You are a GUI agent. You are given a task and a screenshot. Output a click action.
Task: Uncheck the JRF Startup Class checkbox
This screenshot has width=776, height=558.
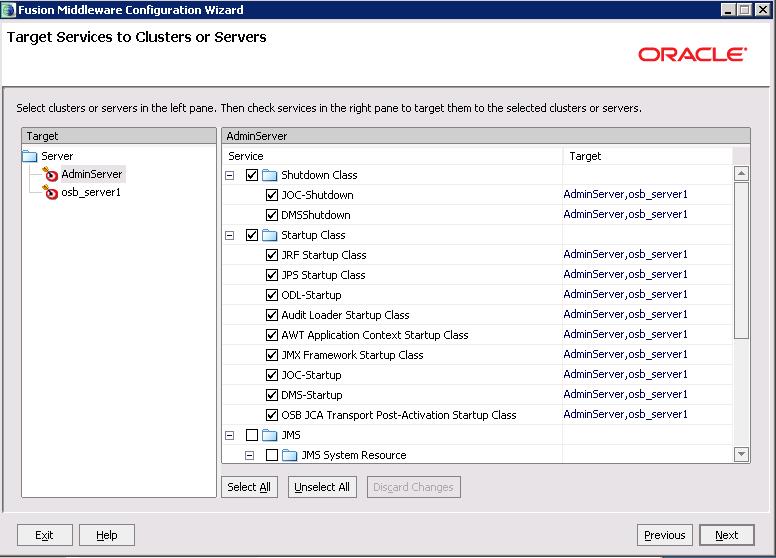pos(272,255)
